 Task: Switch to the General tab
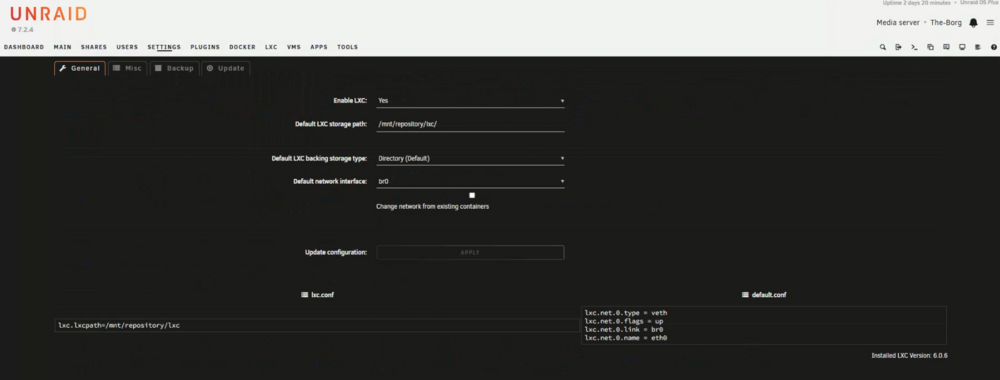(80, 68)
